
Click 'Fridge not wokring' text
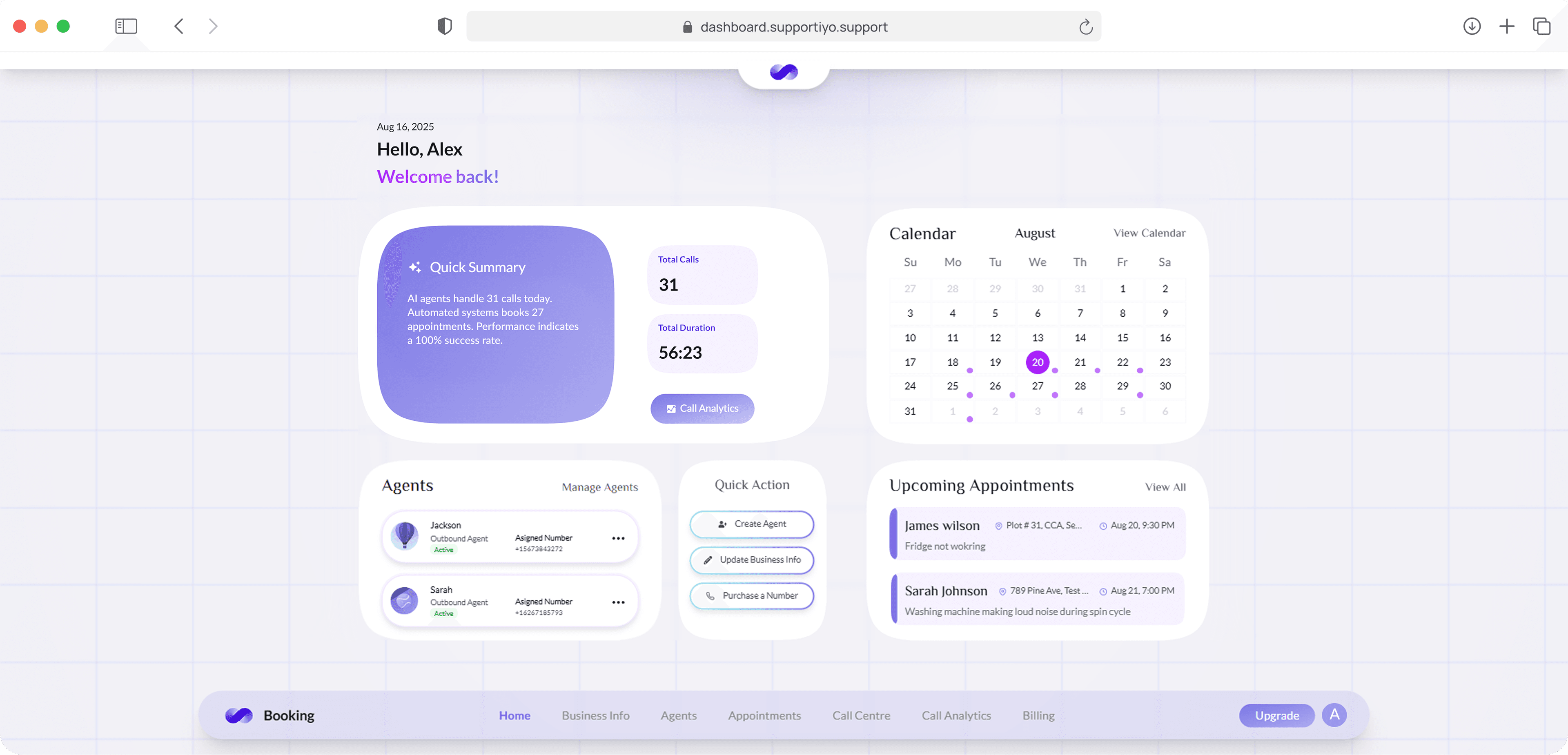tap(945, 547)
